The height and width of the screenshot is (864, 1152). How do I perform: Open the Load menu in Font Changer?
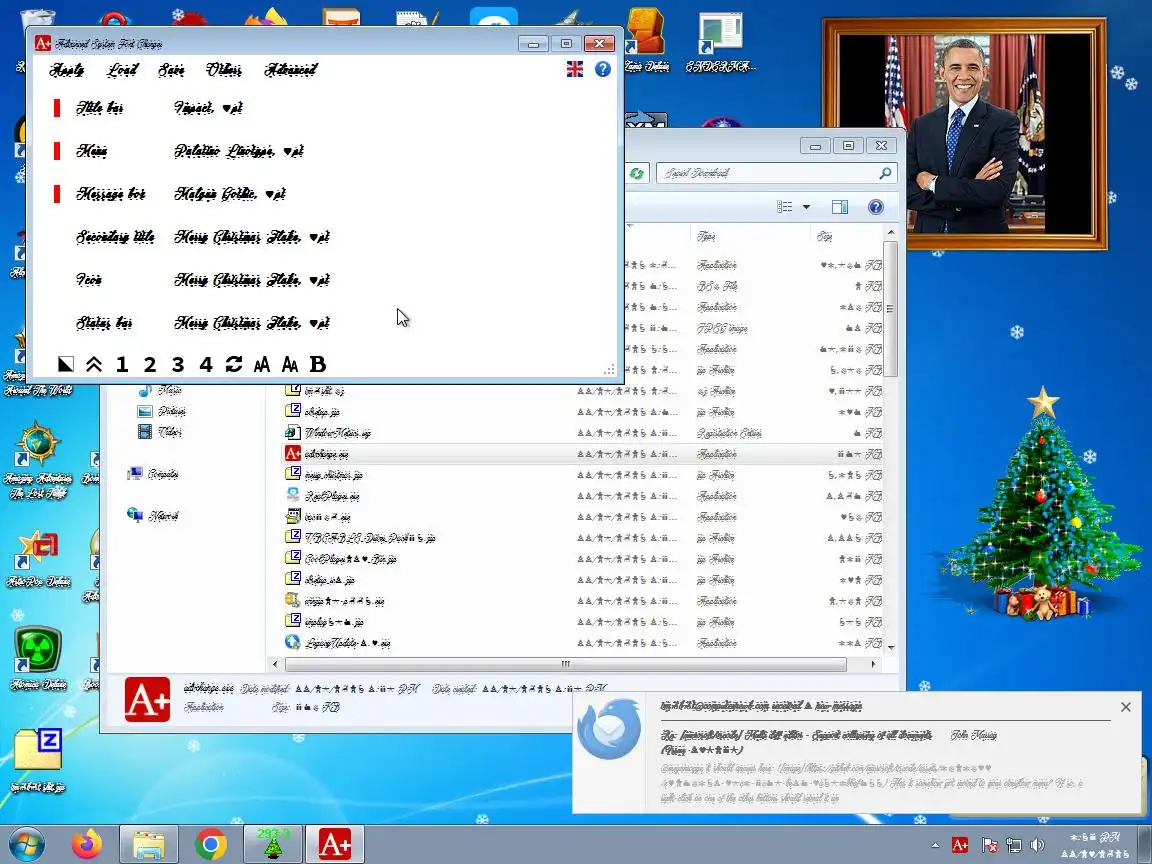pos(122,70)
